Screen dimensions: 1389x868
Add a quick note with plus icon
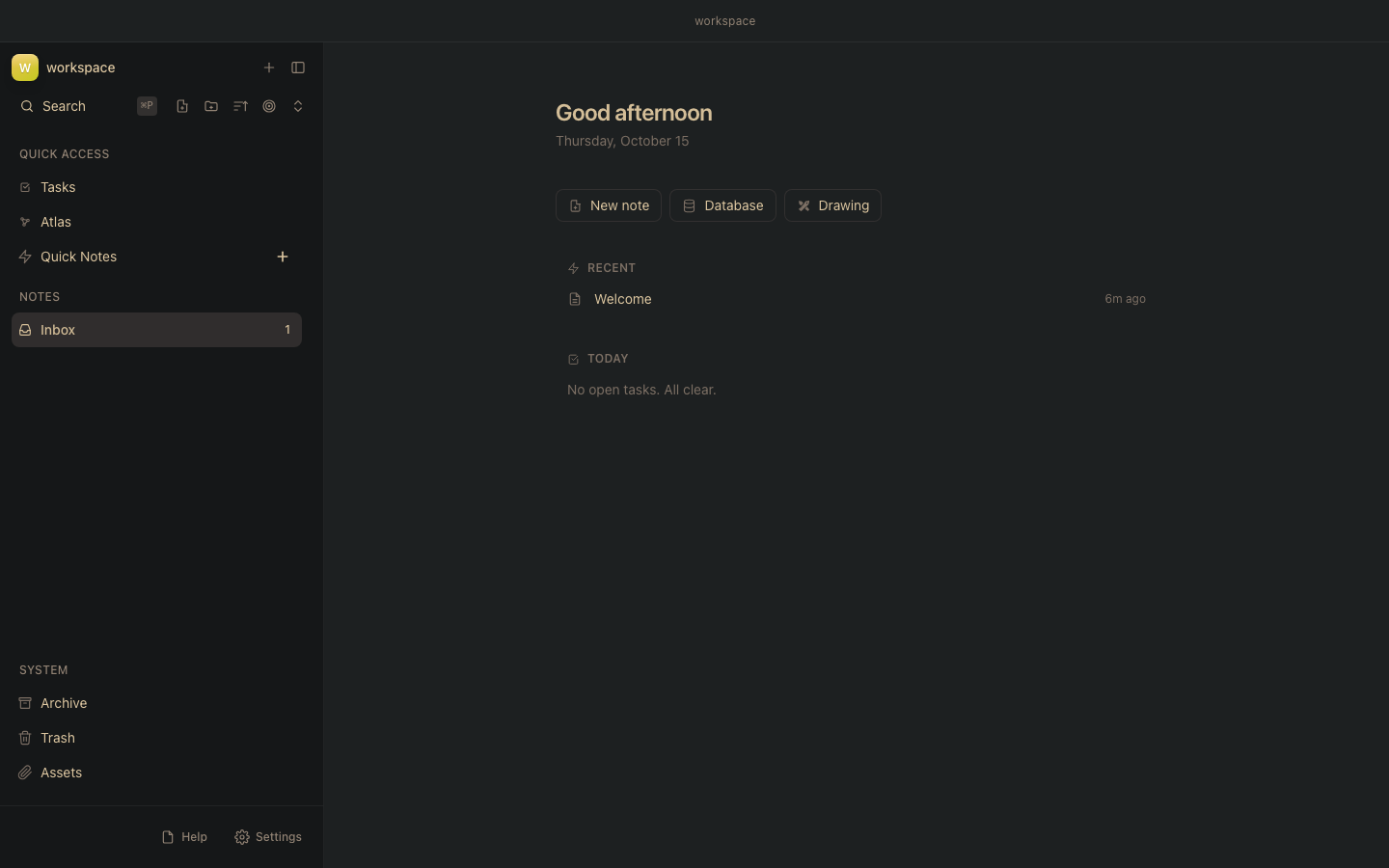pos(283,257)
